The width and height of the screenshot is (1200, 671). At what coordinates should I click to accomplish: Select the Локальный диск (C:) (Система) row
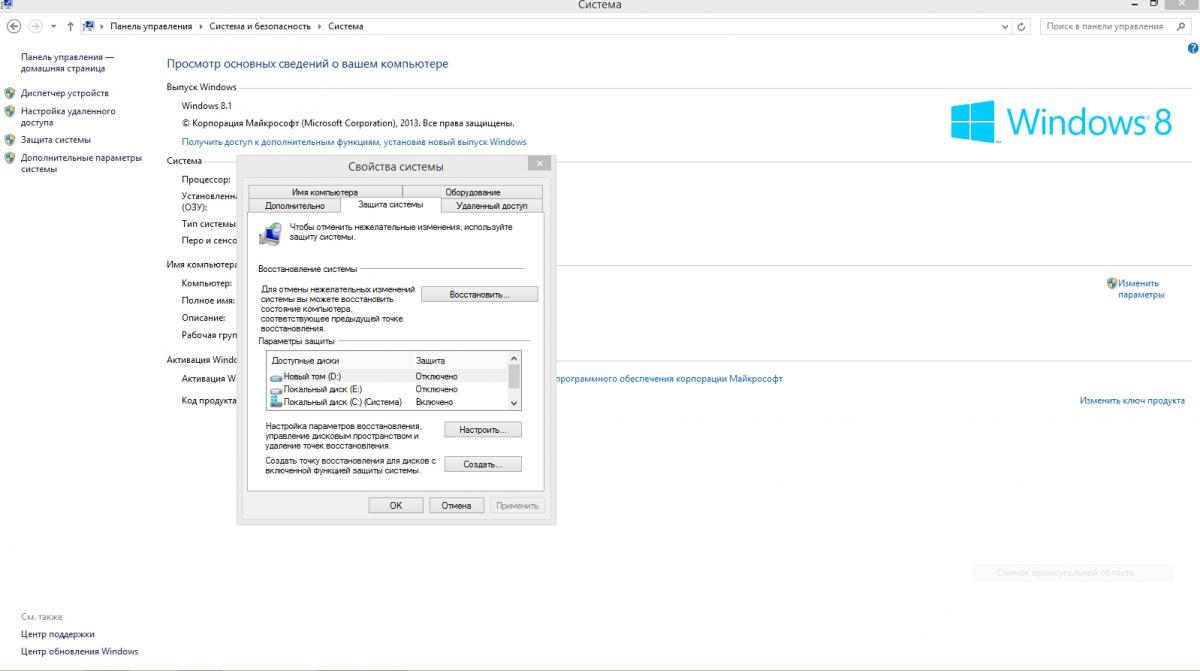[x=388, y=402]
